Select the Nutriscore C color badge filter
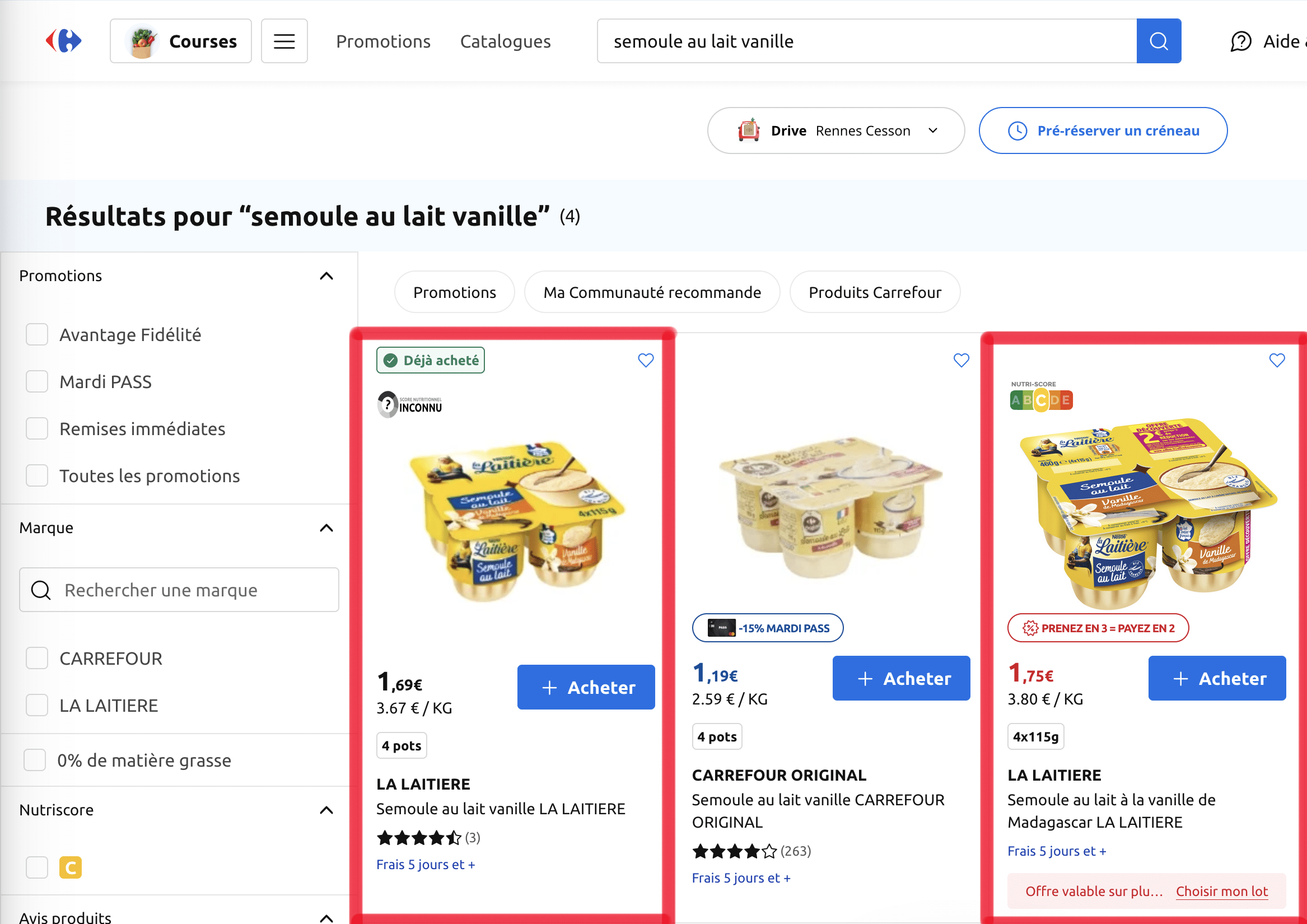Viewport: 1307px width, 924px height. [71, 867]
